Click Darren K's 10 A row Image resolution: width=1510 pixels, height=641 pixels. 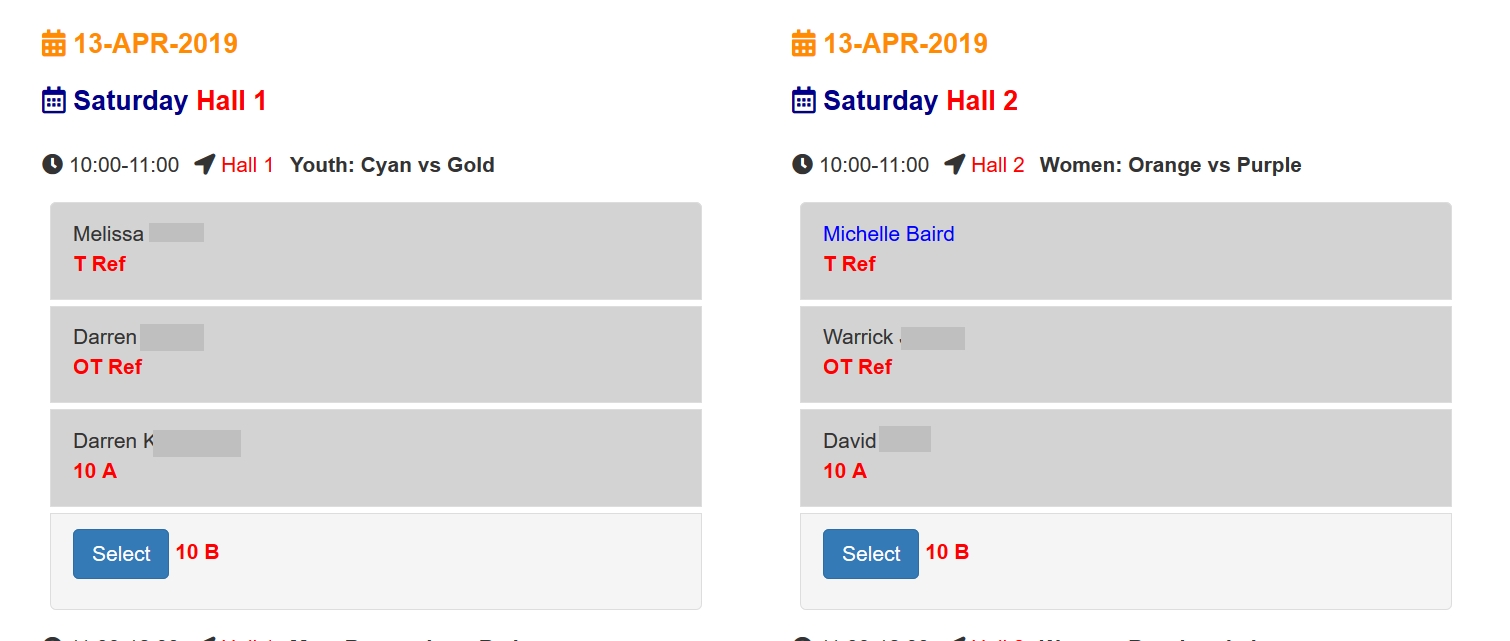click(375, 457)
